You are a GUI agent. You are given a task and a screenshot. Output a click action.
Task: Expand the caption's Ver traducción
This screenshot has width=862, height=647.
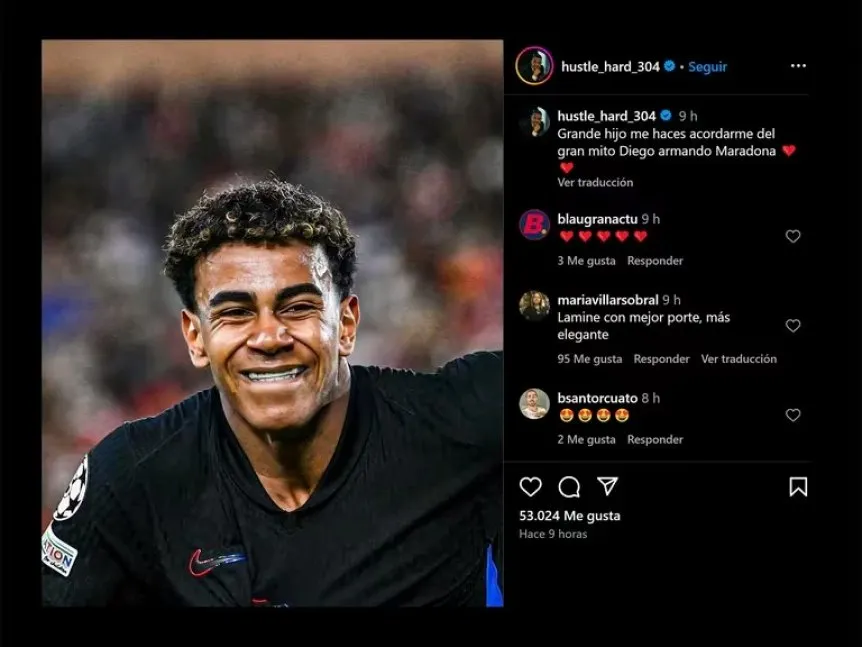click(595, 183)
